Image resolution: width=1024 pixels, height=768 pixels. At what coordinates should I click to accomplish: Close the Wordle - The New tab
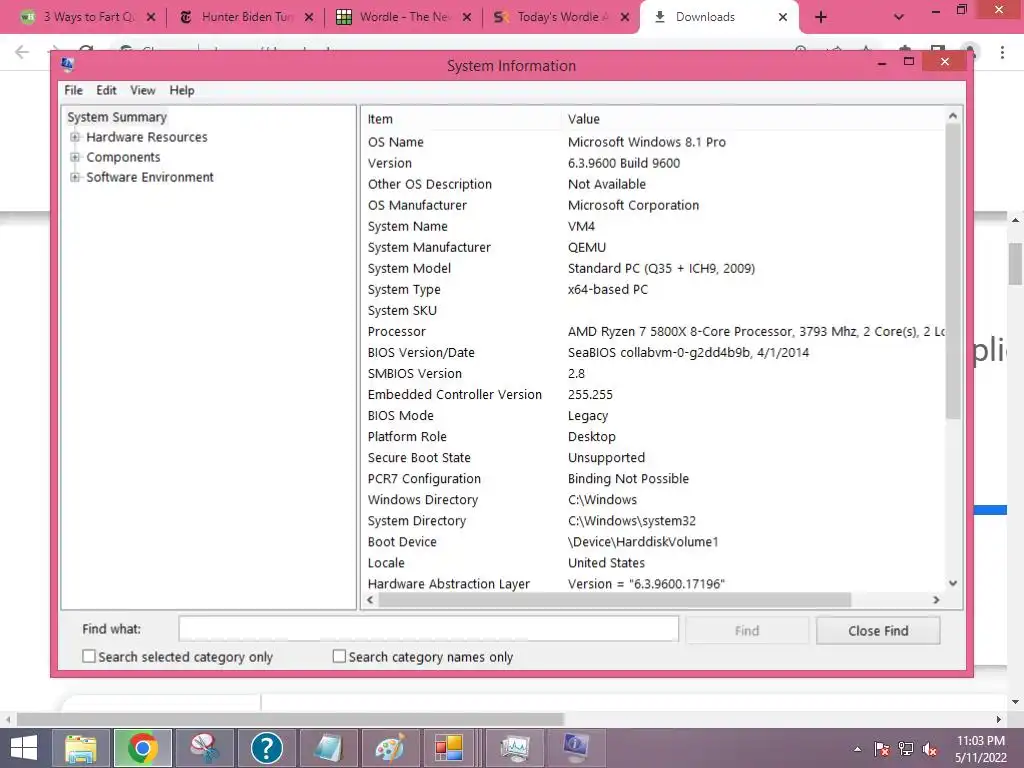click(x=467, y=17)
